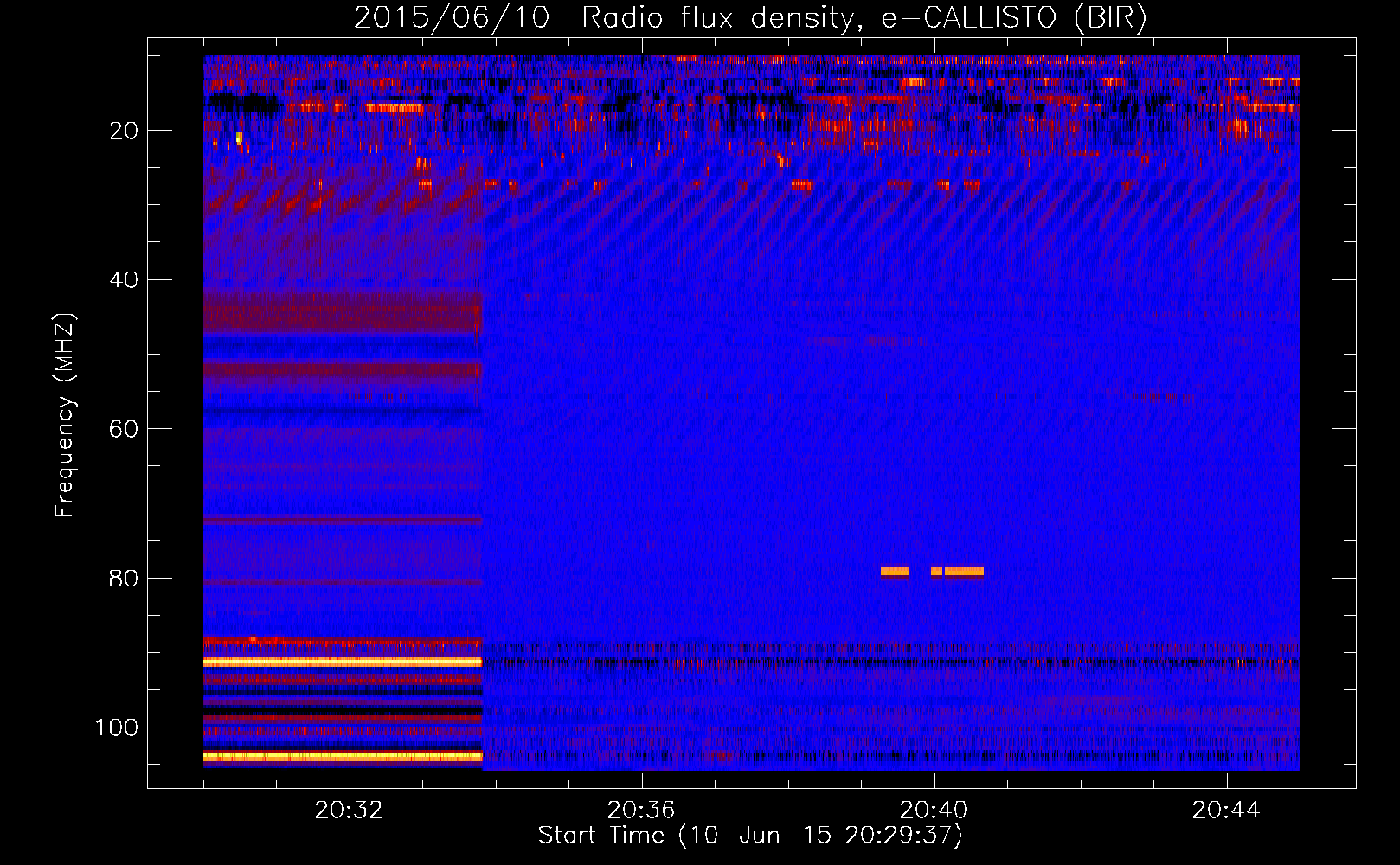Click the bright yellow band near 104 MHz
1400x865 pixels.
pos(343,756)
